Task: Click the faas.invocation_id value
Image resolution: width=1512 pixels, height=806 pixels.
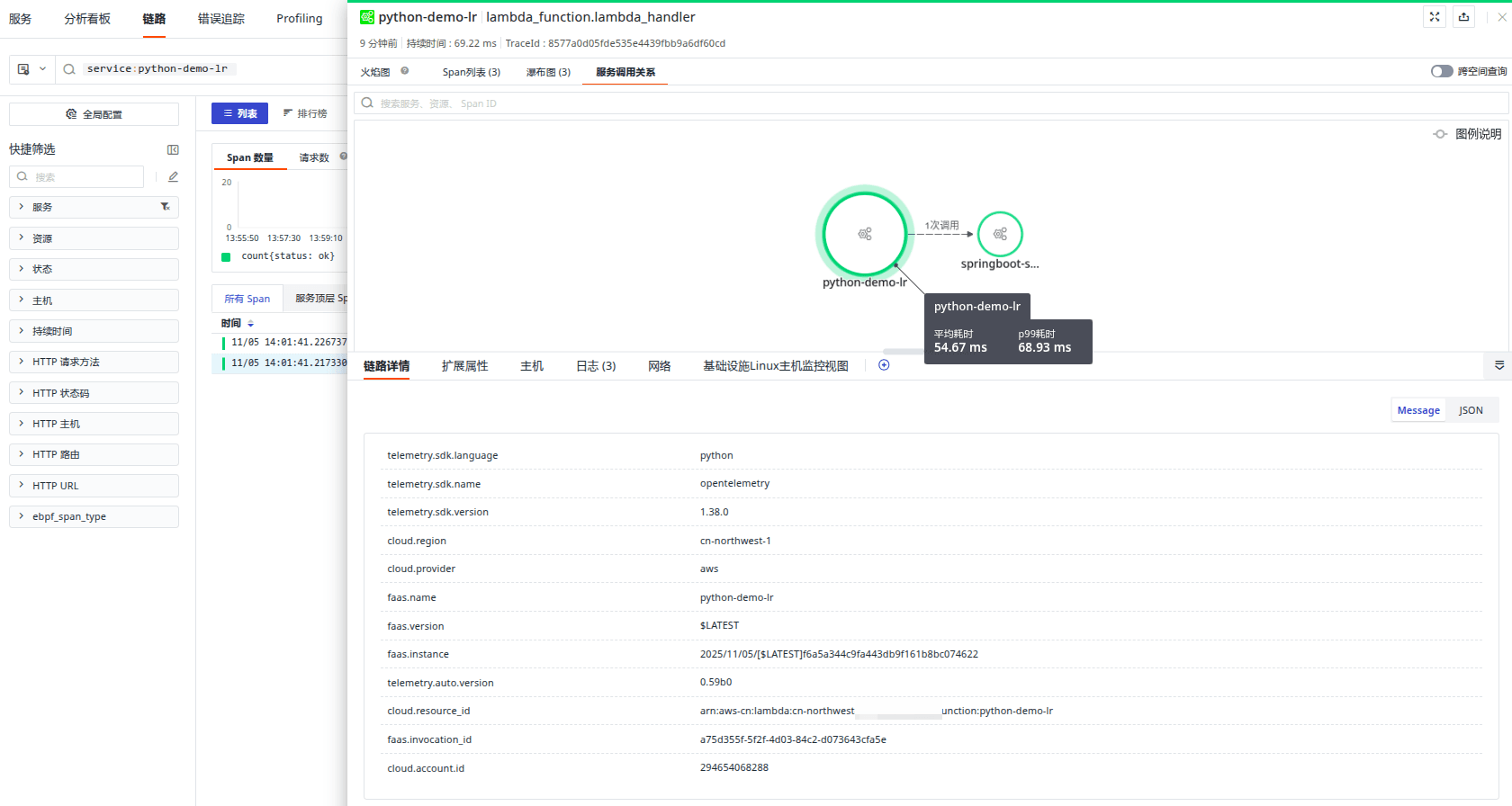Action: tap(793, 739)
